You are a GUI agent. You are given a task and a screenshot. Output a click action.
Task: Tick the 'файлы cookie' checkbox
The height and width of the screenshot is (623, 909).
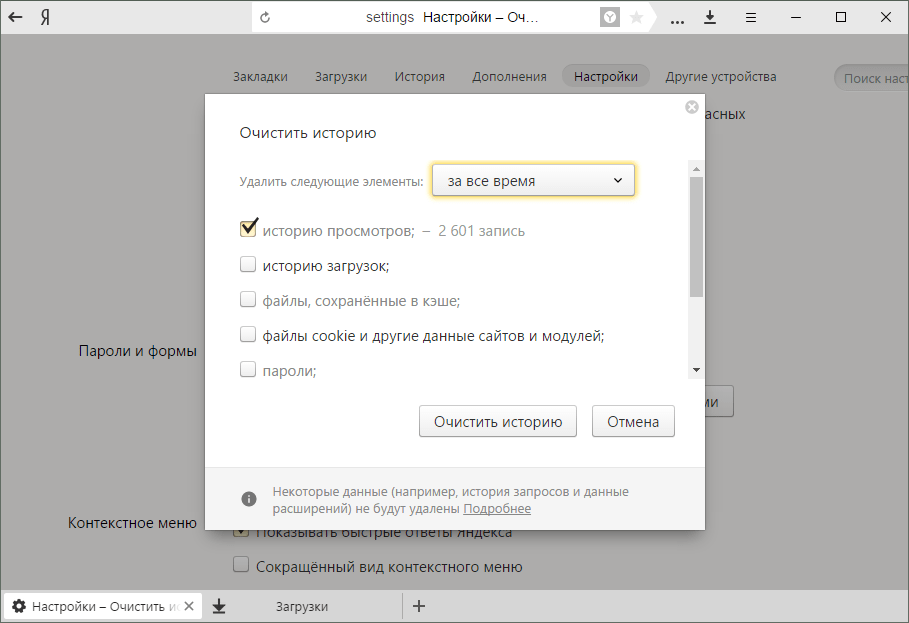coord(248,335)
